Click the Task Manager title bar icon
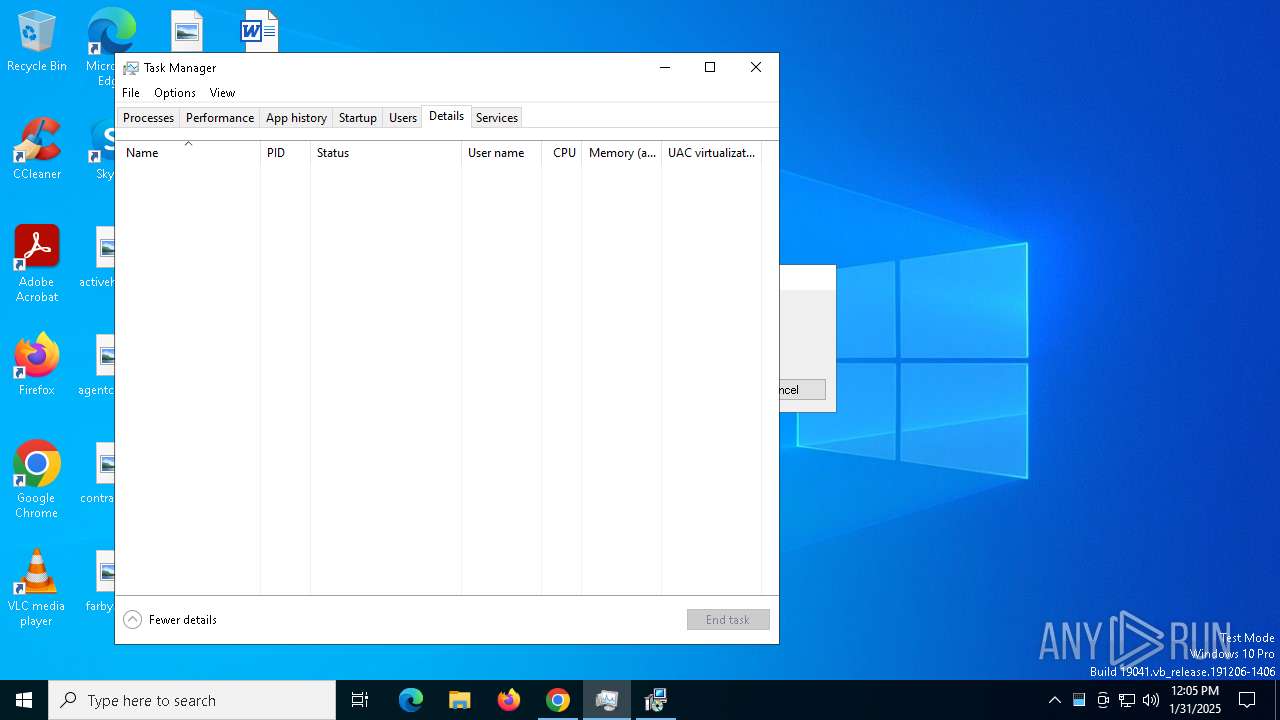This screenshot has width=1280, height=720. coord(131,68)
